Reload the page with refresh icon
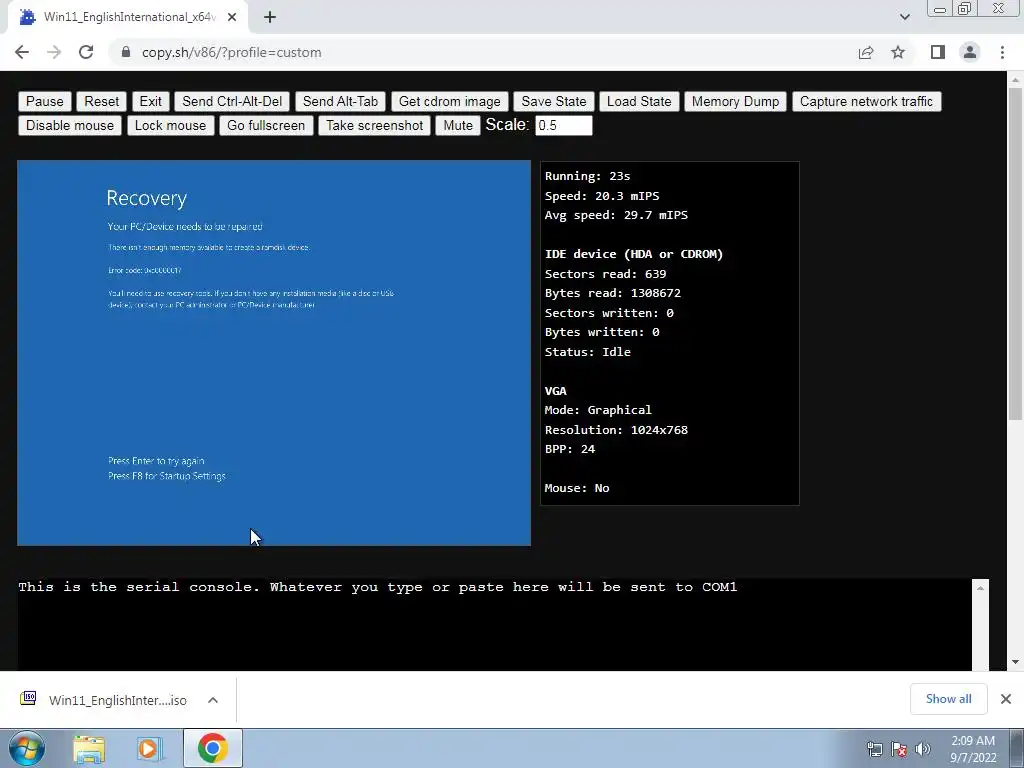 coord(86,52)
